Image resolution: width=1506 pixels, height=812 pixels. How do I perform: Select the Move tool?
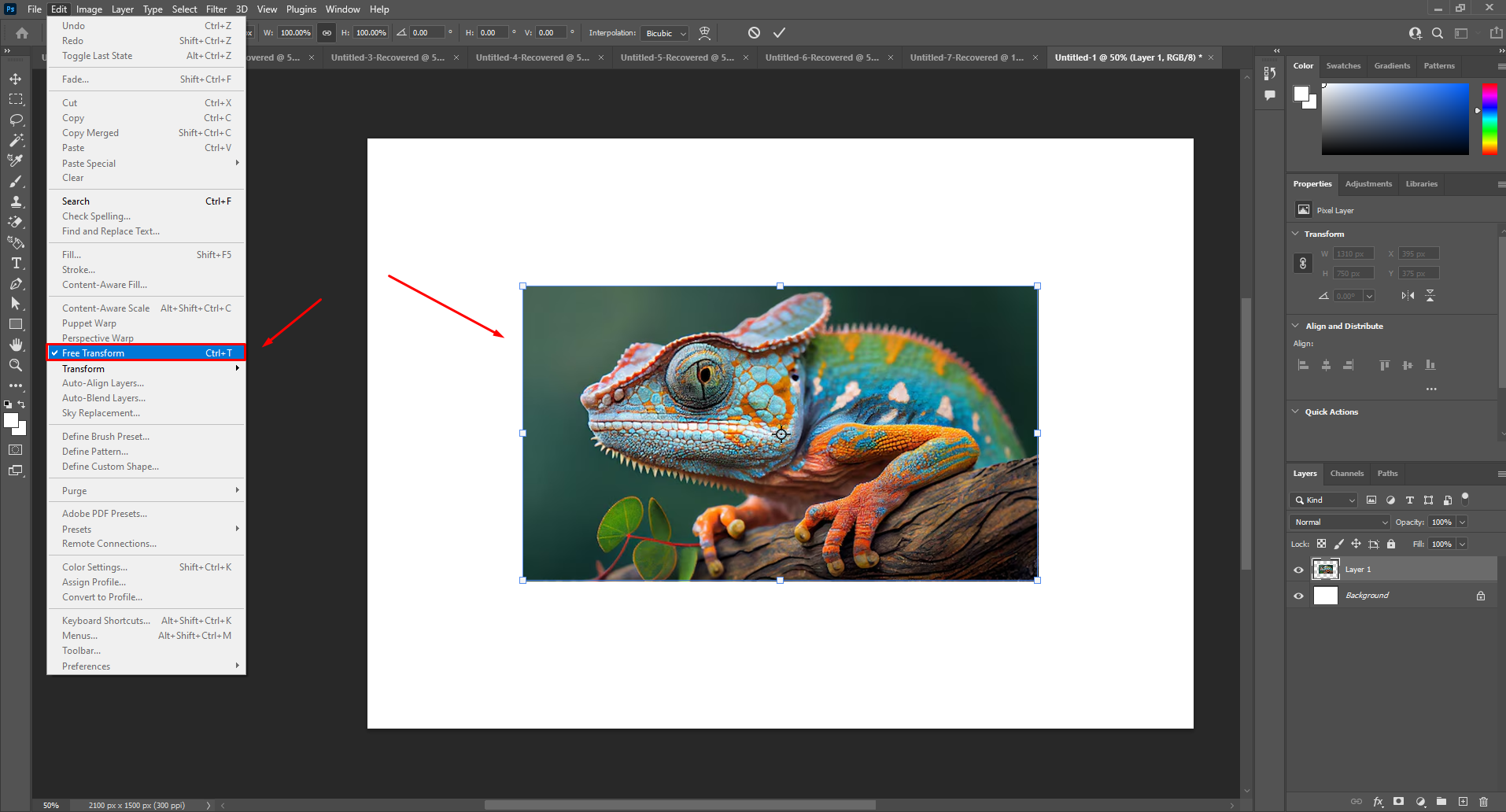coord(16,79)
